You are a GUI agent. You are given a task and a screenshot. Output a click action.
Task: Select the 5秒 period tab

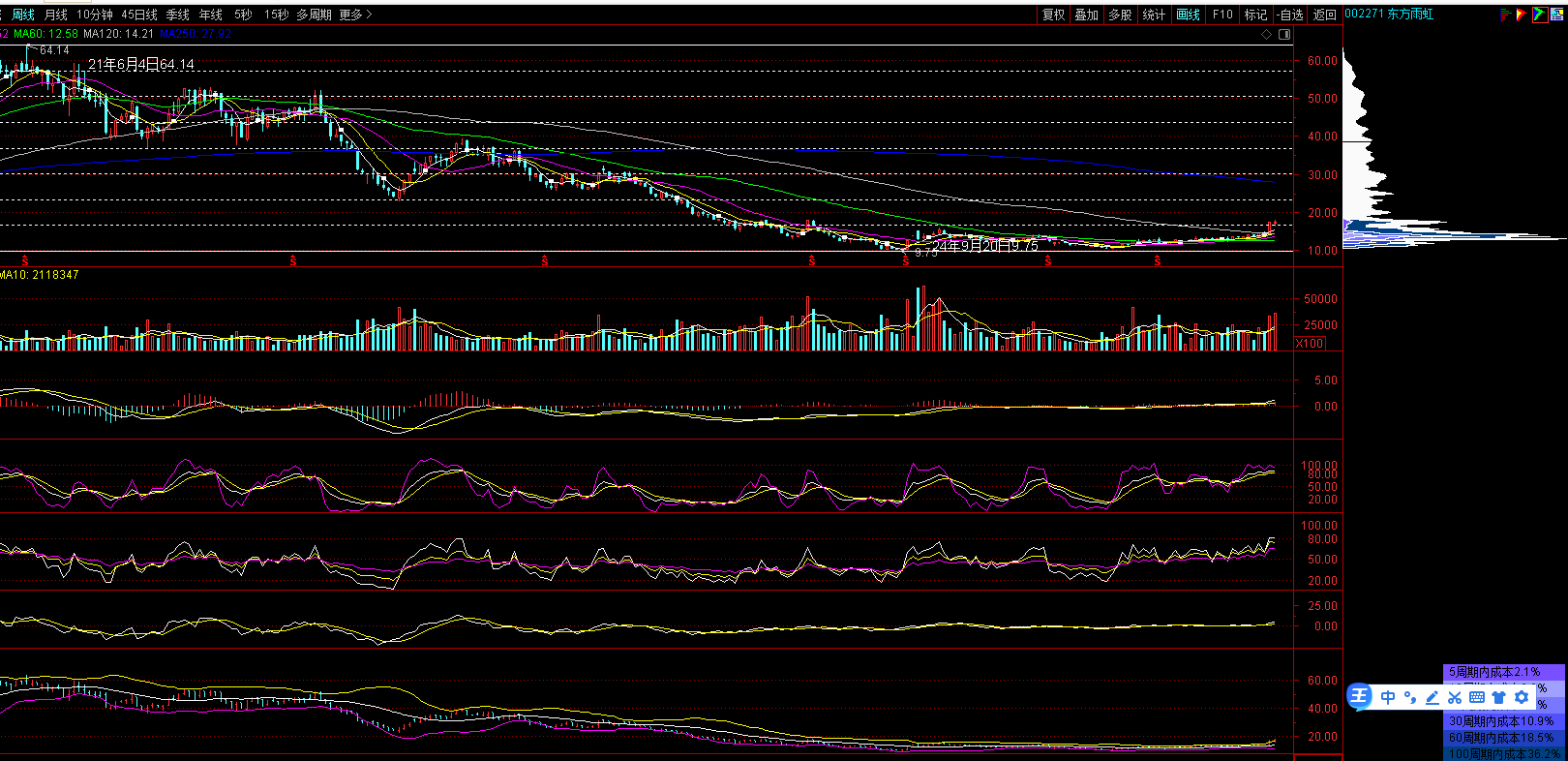244,15
